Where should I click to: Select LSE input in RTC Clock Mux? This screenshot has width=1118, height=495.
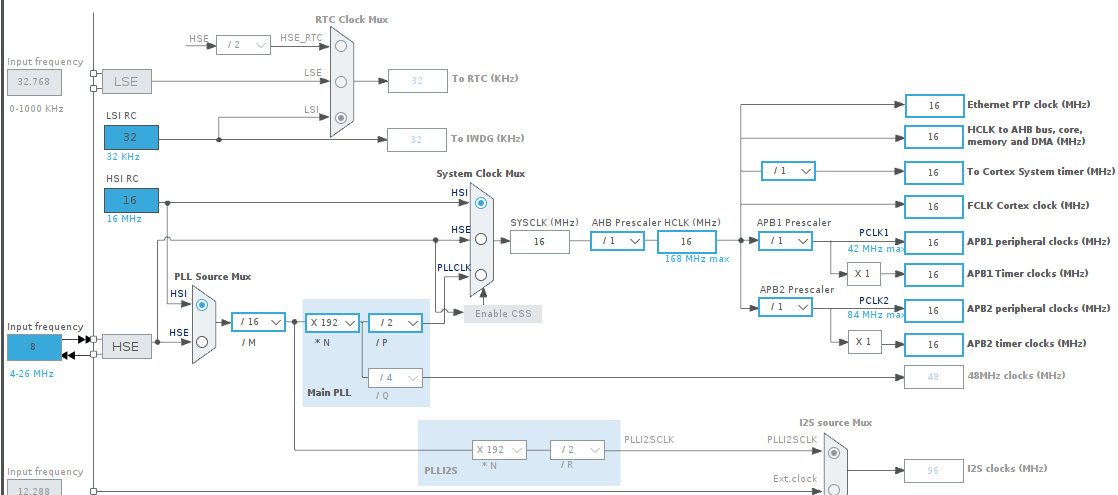342,81
